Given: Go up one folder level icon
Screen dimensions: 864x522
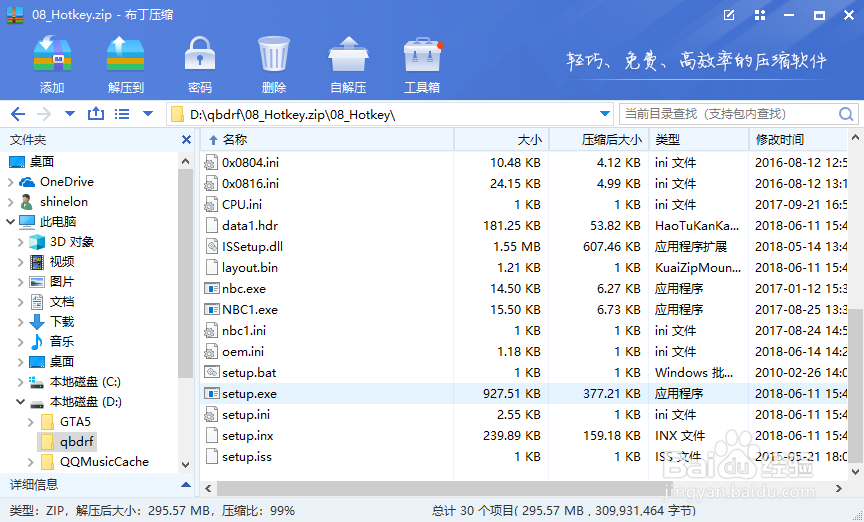Looking at the screenshot, I should coord(96,114).
